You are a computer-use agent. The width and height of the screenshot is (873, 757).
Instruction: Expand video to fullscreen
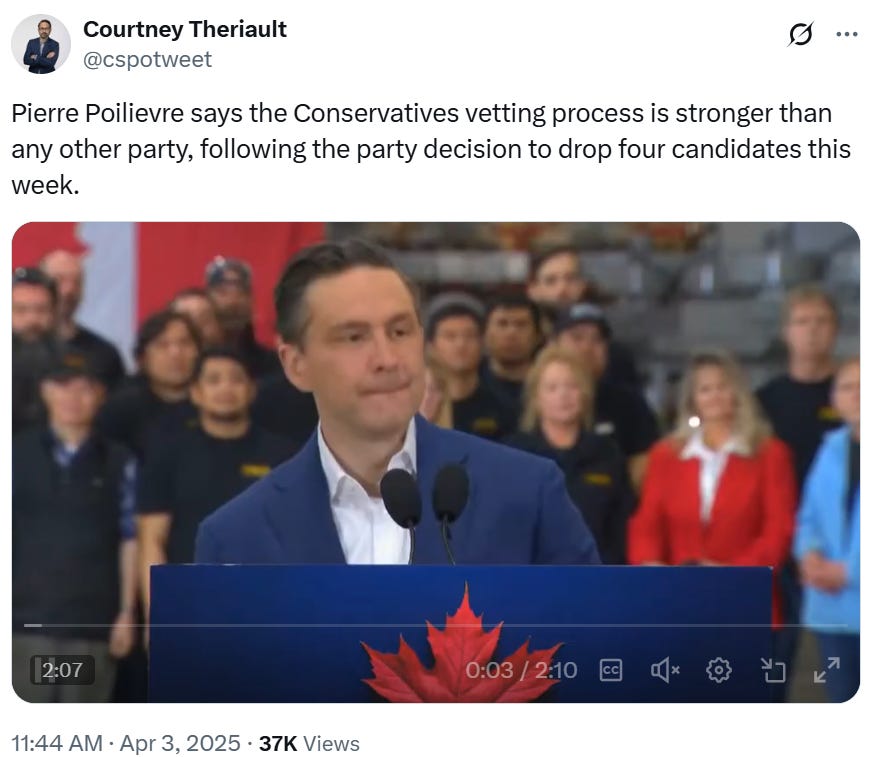pos(826,670)
